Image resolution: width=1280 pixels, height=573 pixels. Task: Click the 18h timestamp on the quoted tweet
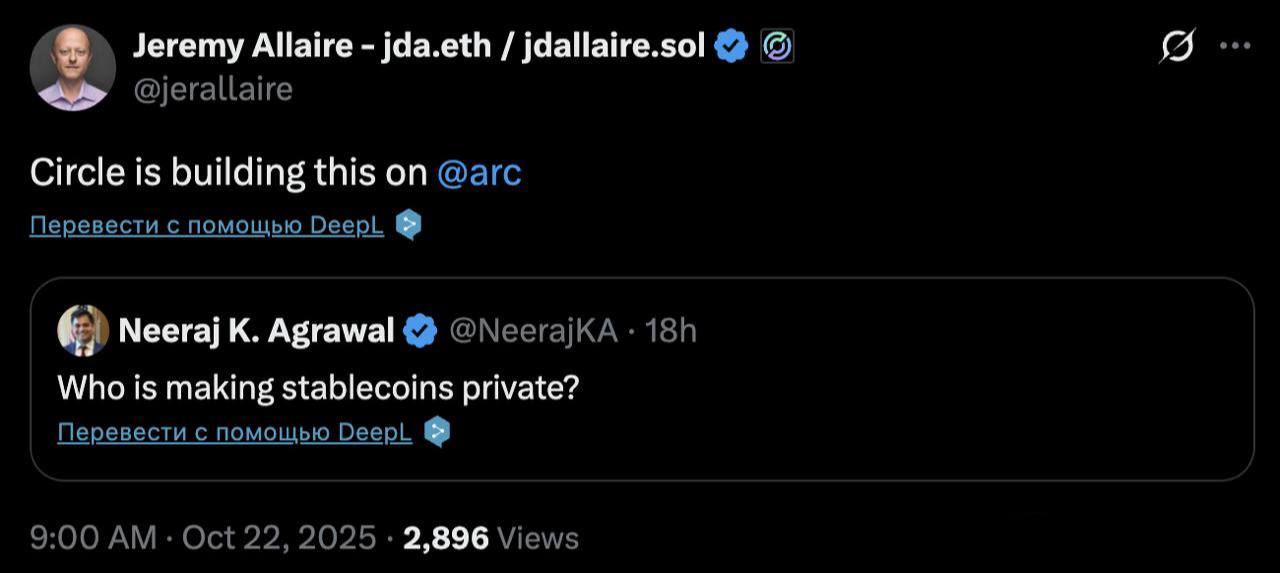coord(671,330)
